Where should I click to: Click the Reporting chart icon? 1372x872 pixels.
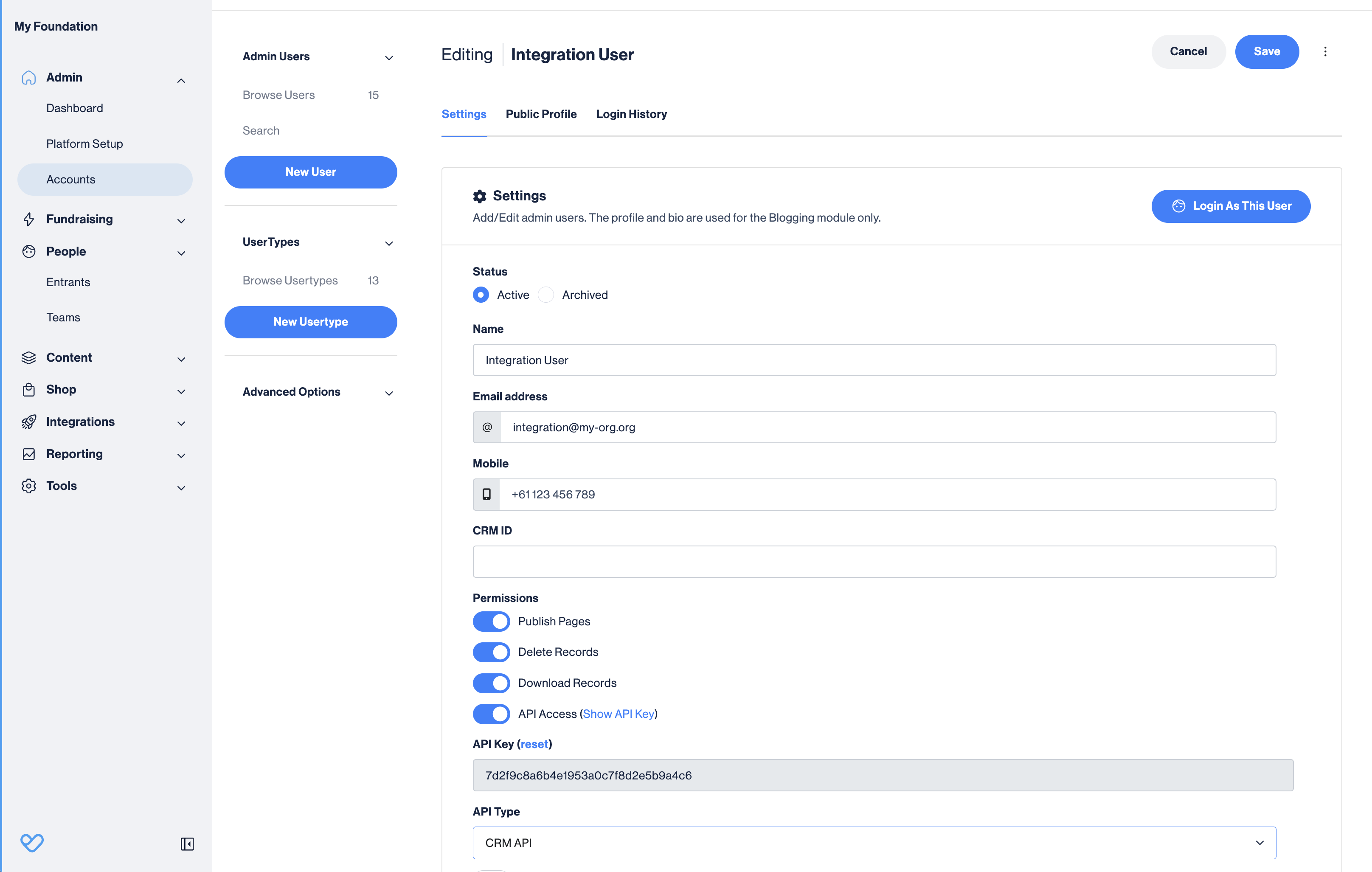click(x=28, y=454)
